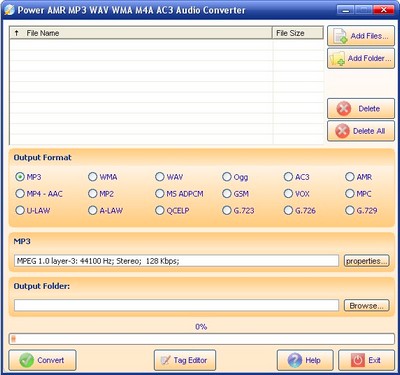Click the conversion progress bar
Image resolution: width=400 pixels, height=375 pixels.
tap(201, 339)
